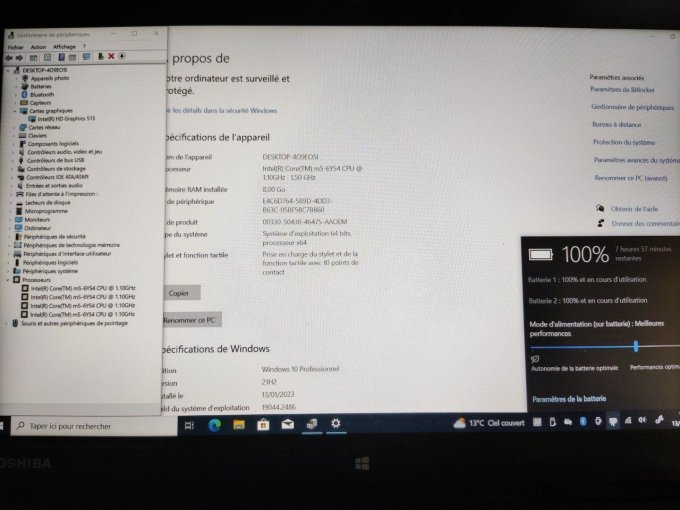The width and height of the screenshot is (680, 510).
Task: Select the Batteries category in device tree
Action: tap(37, 86)
